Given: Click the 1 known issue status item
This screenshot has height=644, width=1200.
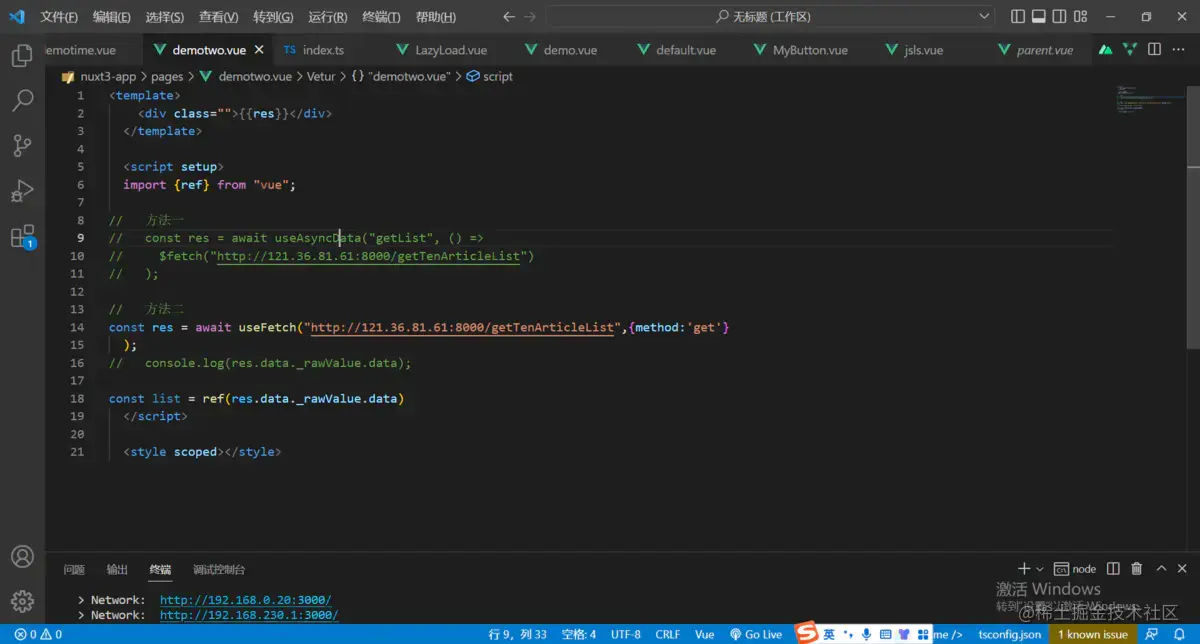Looking at the screenshot, I should click(1093, 635).
